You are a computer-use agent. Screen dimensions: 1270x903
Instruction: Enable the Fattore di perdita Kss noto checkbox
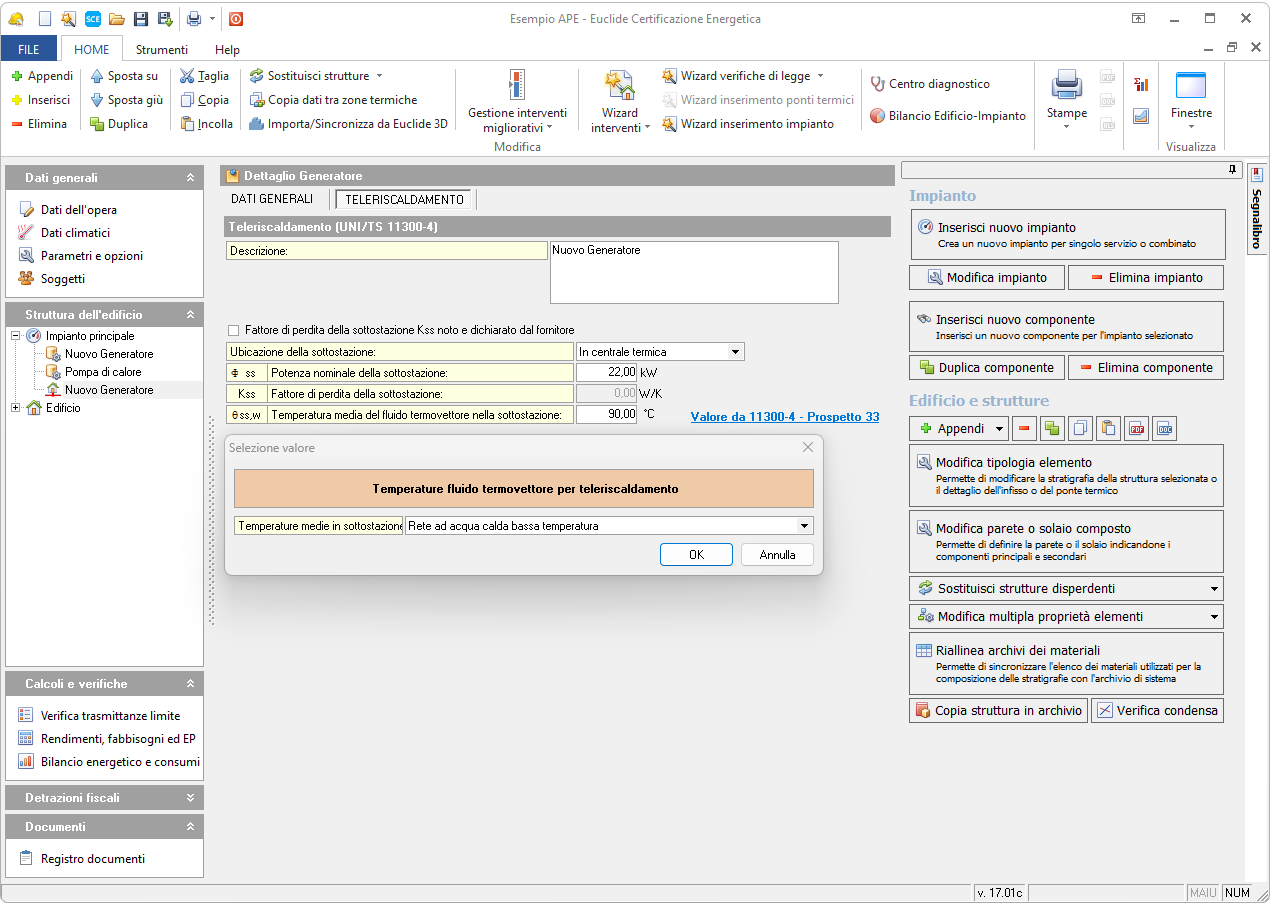pos(234,330)
